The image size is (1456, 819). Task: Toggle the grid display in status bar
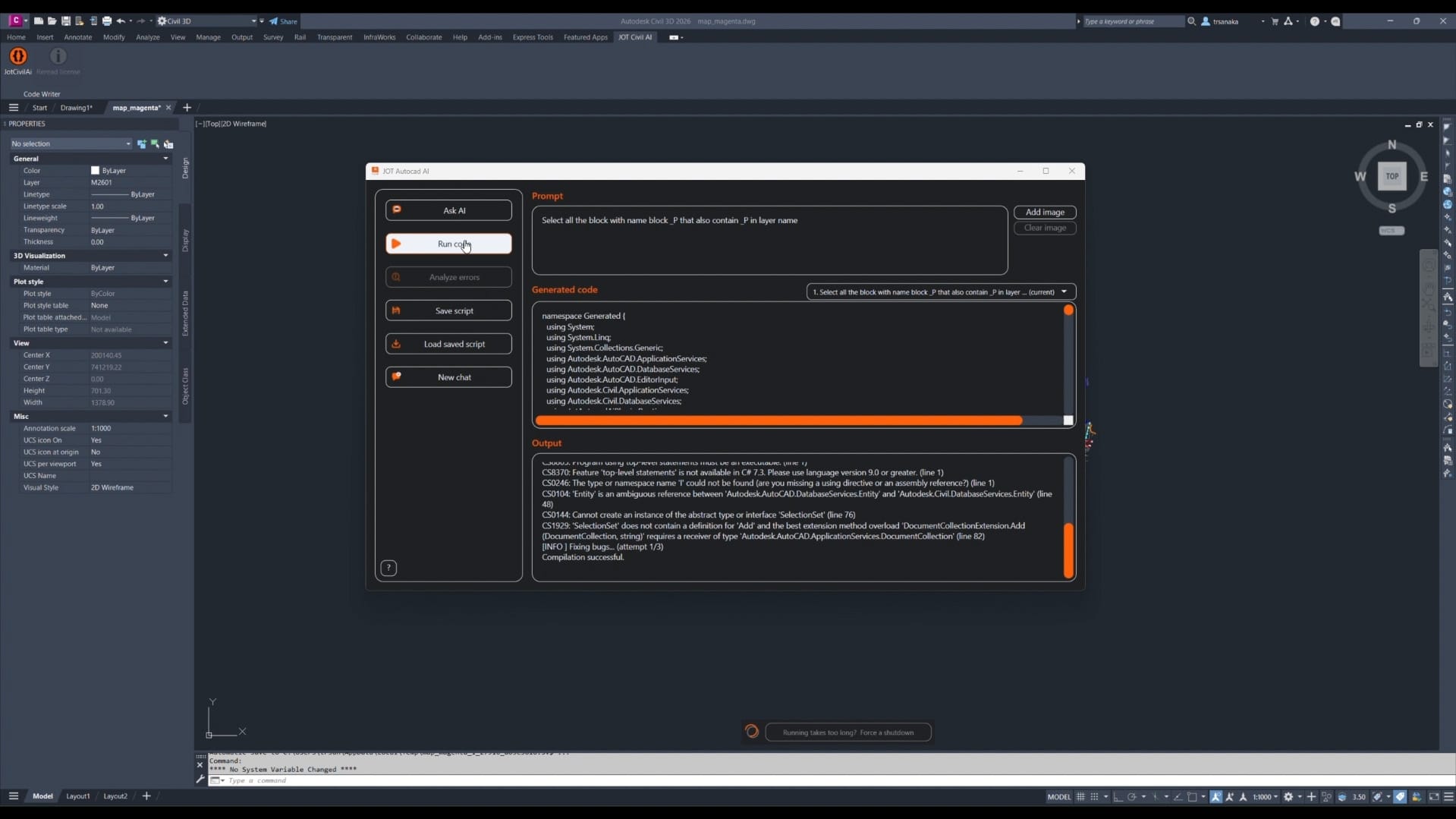pos(1080,797)
